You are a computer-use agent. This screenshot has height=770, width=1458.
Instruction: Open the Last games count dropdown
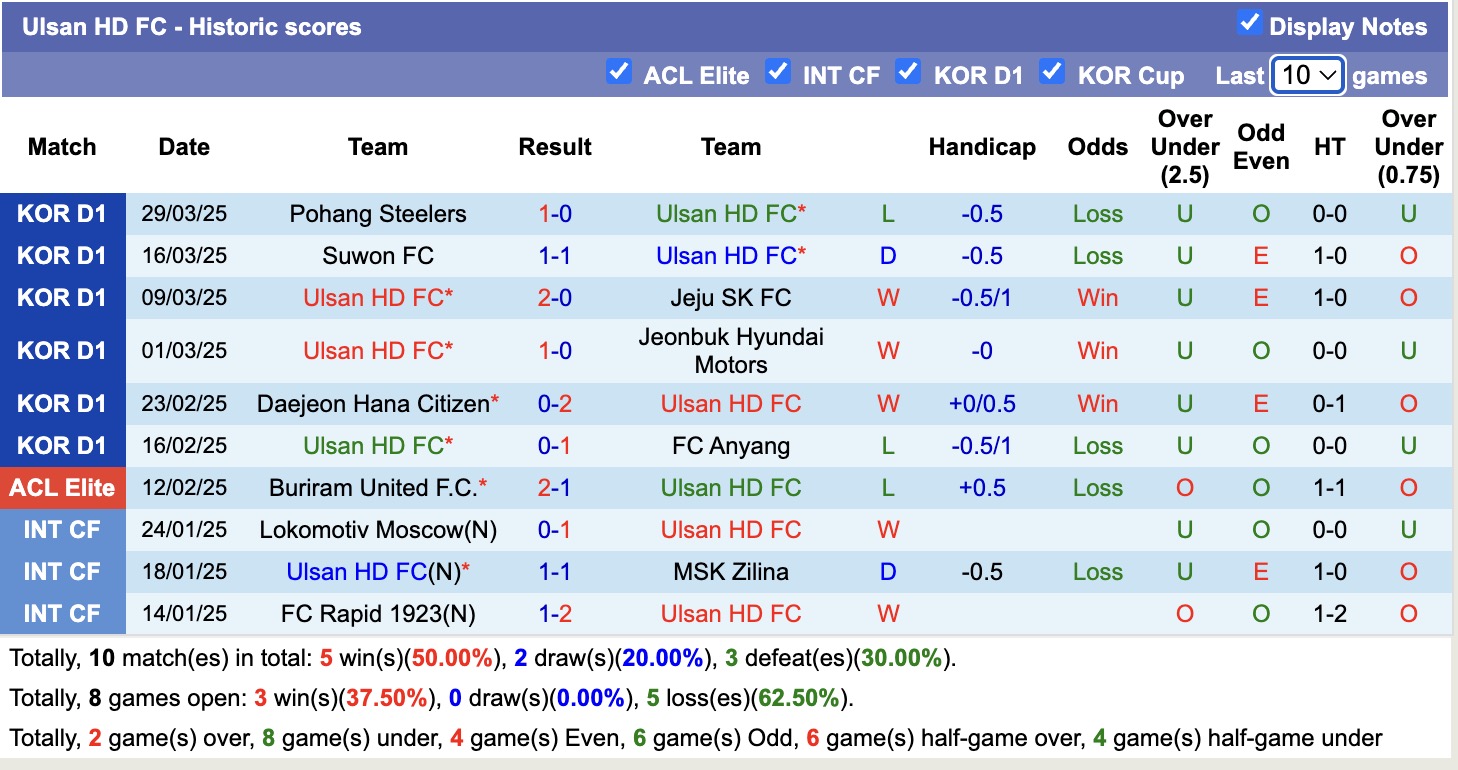click(x=1307, y=74)
